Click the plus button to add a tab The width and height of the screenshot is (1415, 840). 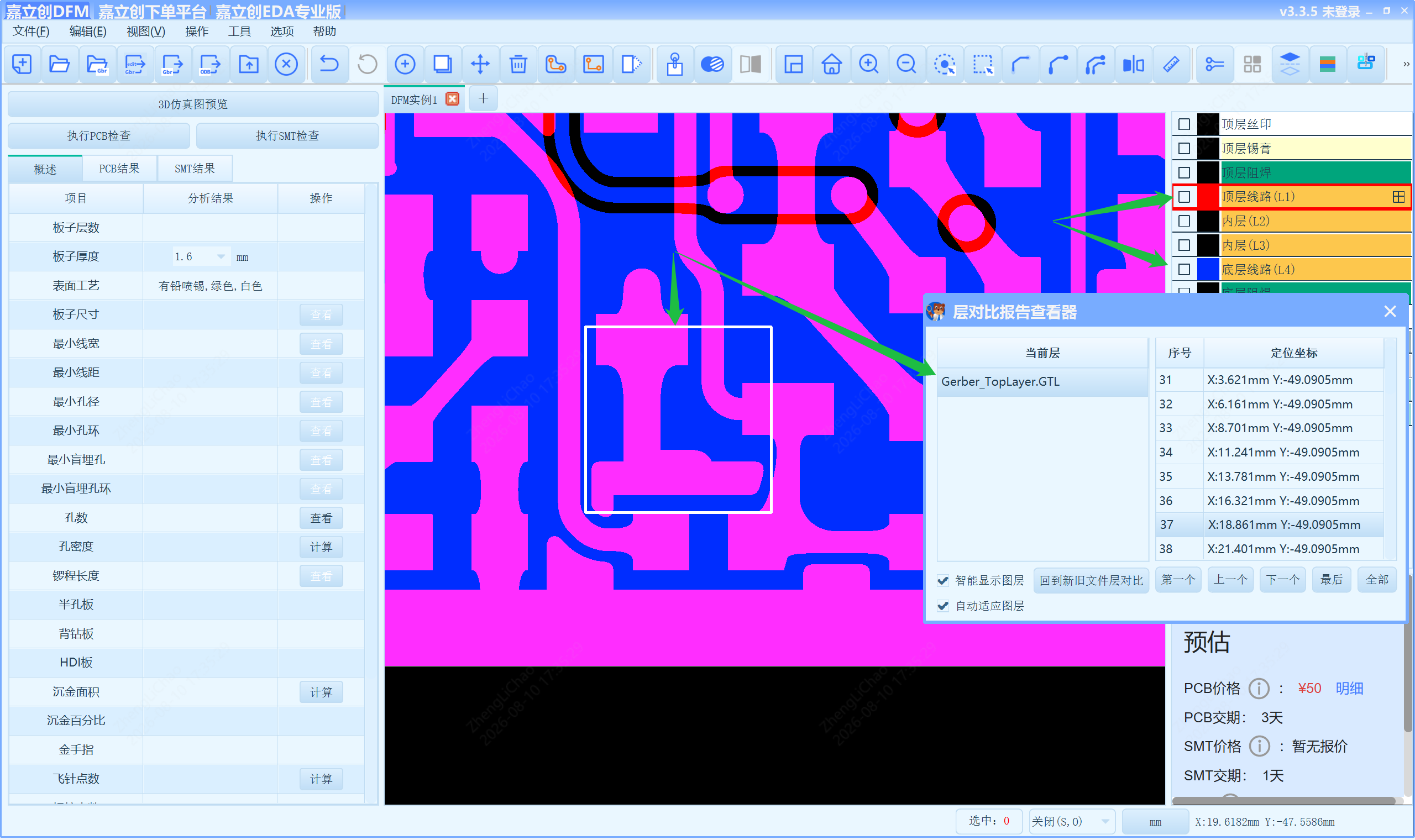[483, 99]
